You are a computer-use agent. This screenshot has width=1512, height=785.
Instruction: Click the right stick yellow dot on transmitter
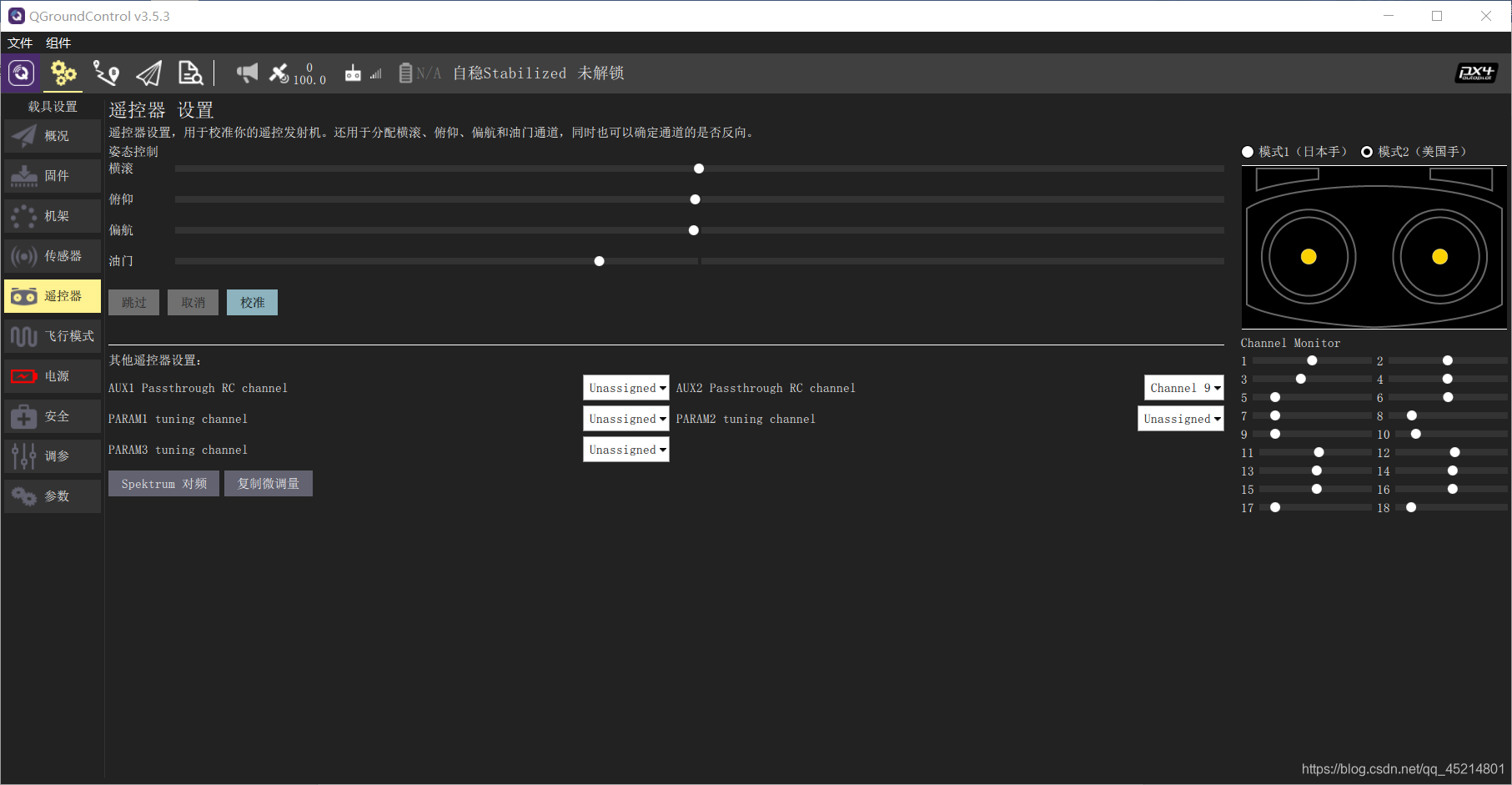[x=1440, y=257]
